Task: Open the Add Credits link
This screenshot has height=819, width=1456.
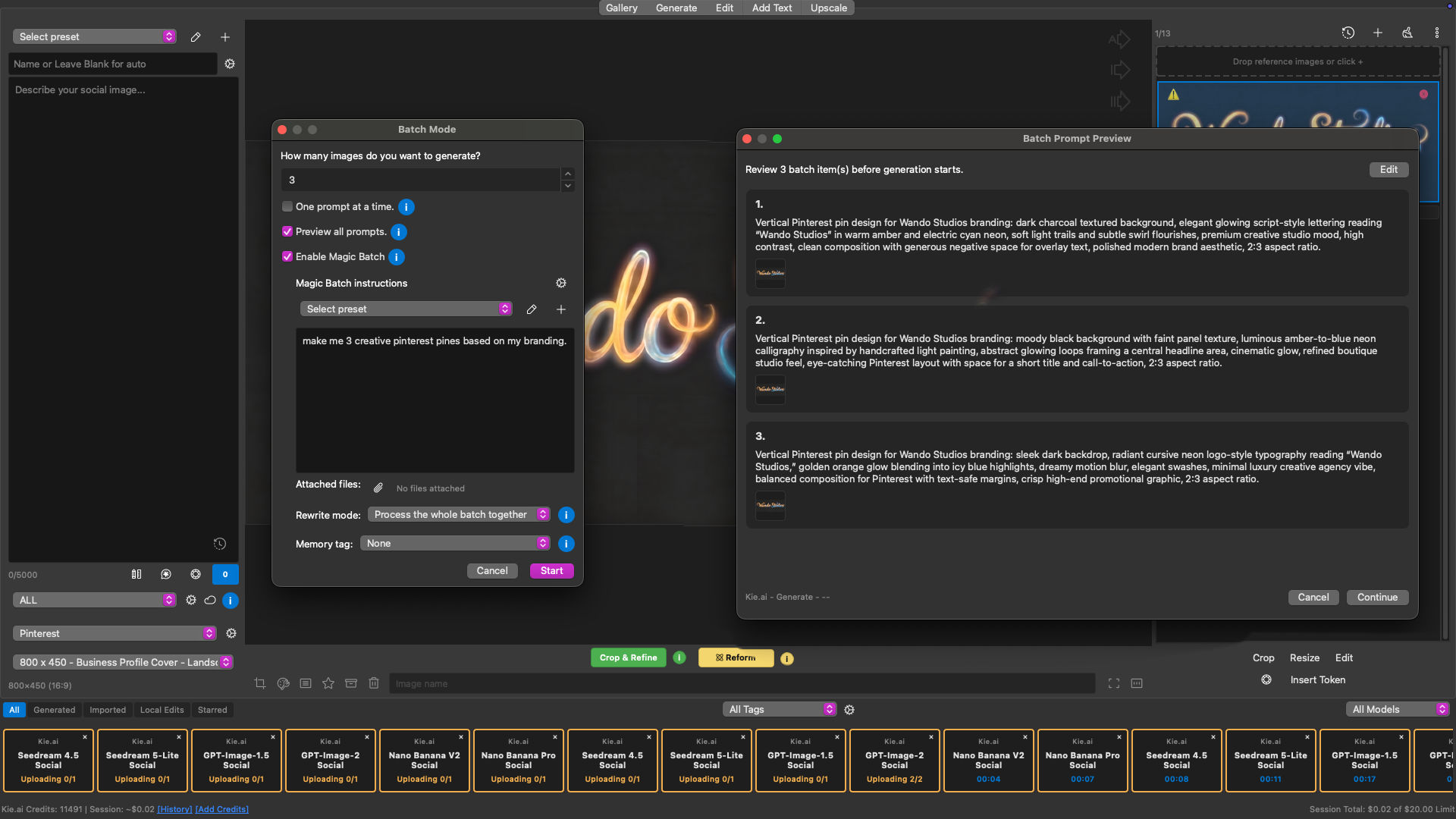Action: coord(222,809)
